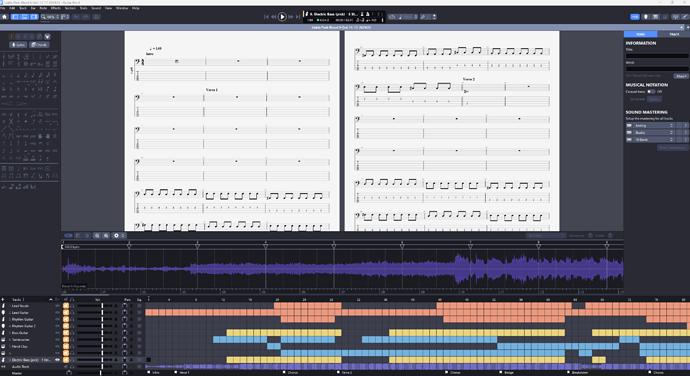
Task: Open the Lyrics editor button
Action: tap(18, 44)
